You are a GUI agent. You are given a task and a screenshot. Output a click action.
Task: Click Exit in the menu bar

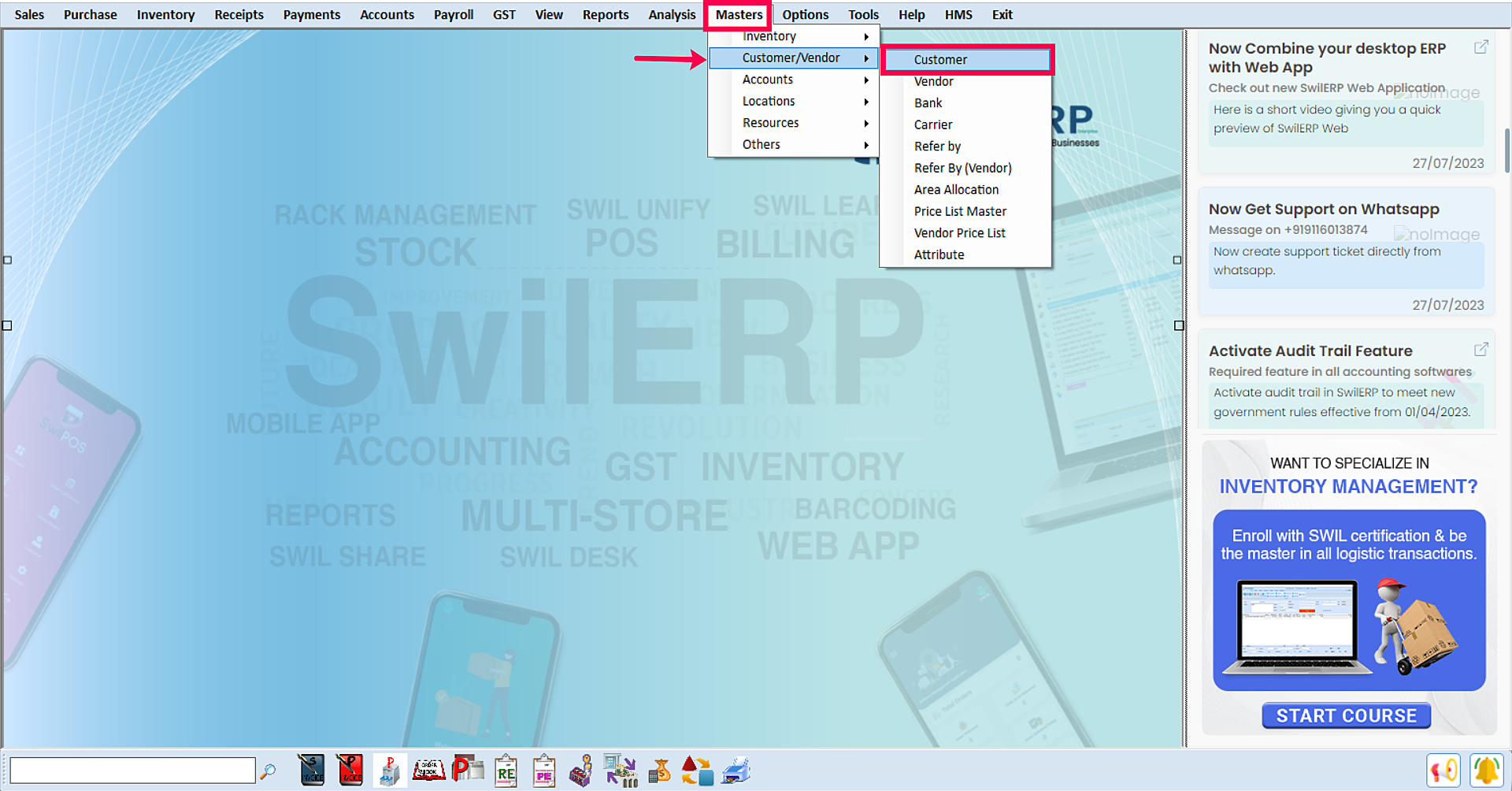pyautogui.click(x=1002, y=14)
